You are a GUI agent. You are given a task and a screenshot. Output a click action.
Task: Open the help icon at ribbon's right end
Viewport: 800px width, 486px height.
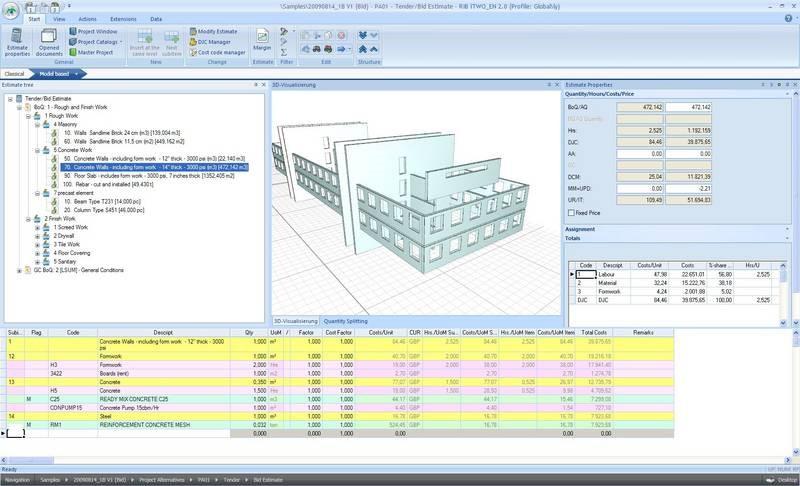click(x=789, y=18)
